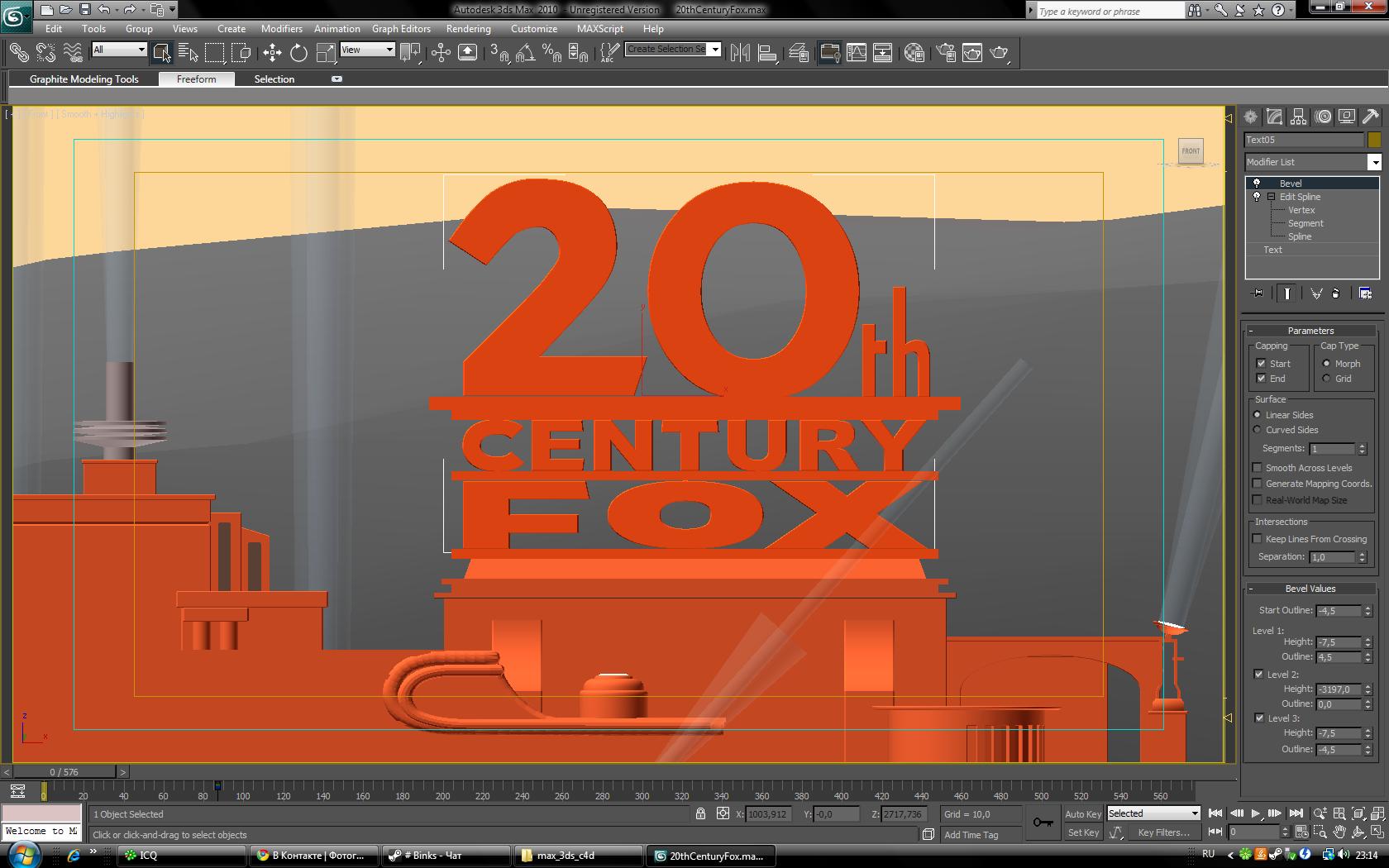Choose the Select and Move tool
Viewport: 1389px width, 868px height.
[x=272, y=53]
